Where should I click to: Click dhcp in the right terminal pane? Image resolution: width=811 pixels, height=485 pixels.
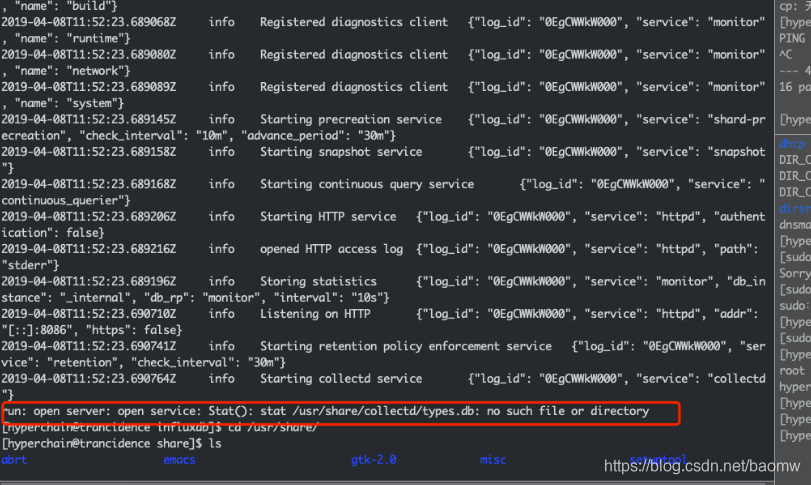point(792,144)
